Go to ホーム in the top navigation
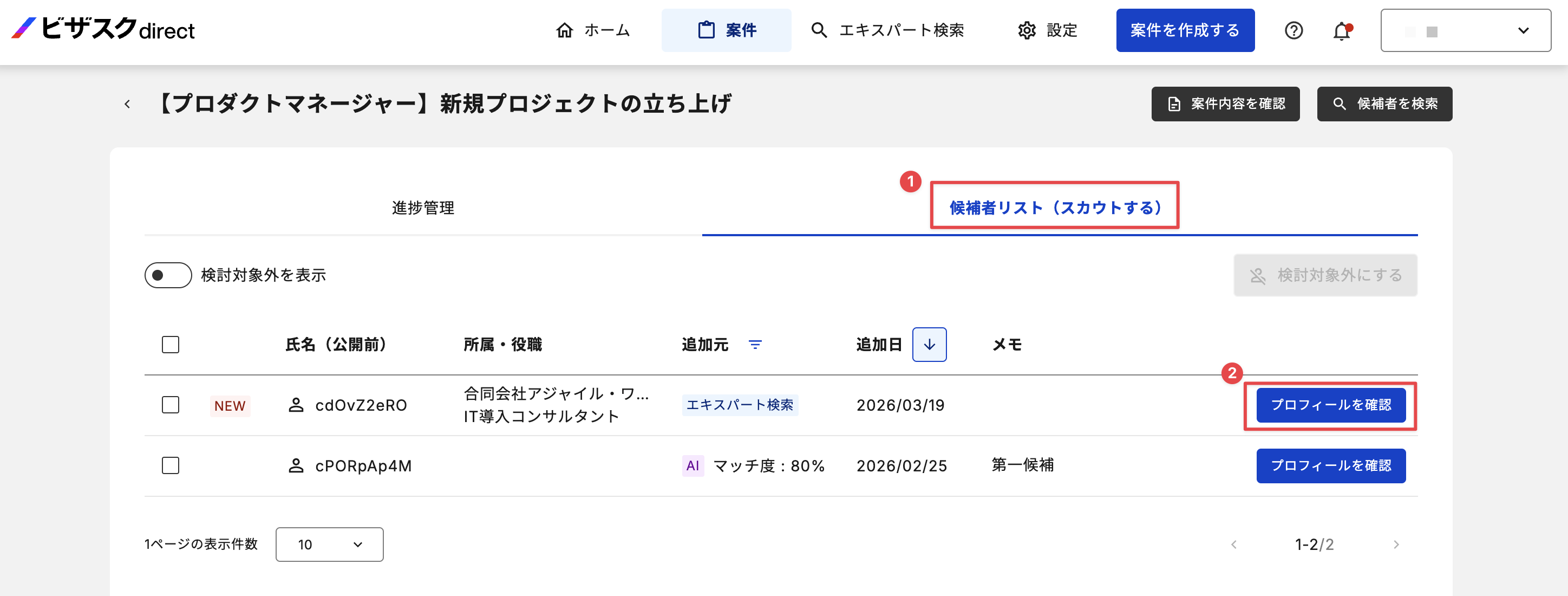Viewport: 1568px width, 596px height. pos(592,30)
